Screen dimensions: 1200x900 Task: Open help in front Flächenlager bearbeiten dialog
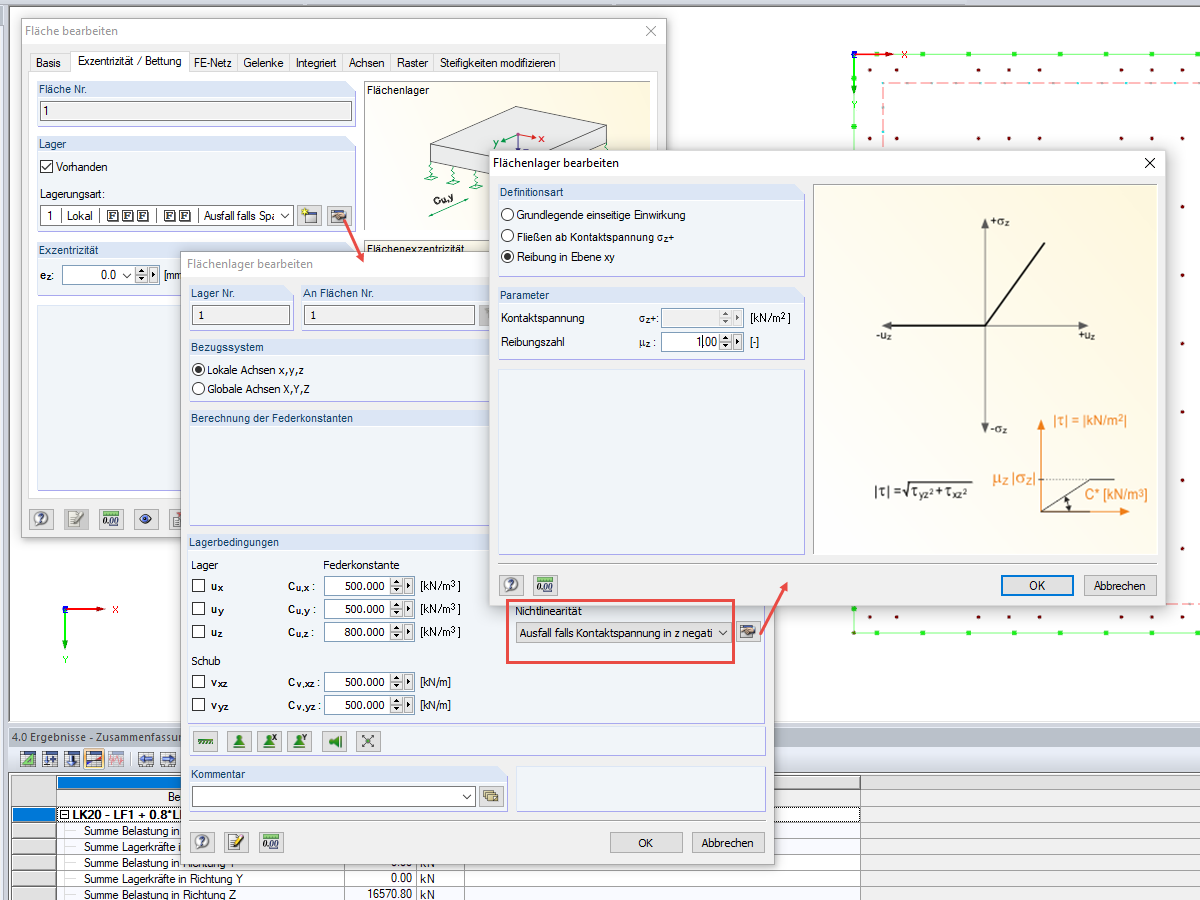pos(512,585)
